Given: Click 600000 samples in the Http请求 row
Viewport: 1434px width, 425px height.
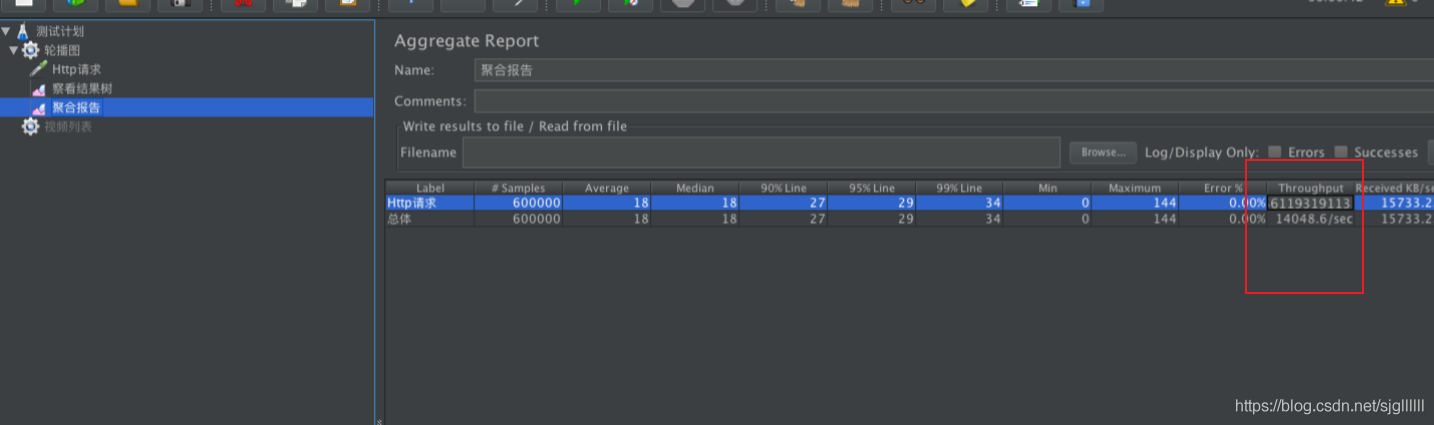Looking at the screenshot, I should (518, 203).
